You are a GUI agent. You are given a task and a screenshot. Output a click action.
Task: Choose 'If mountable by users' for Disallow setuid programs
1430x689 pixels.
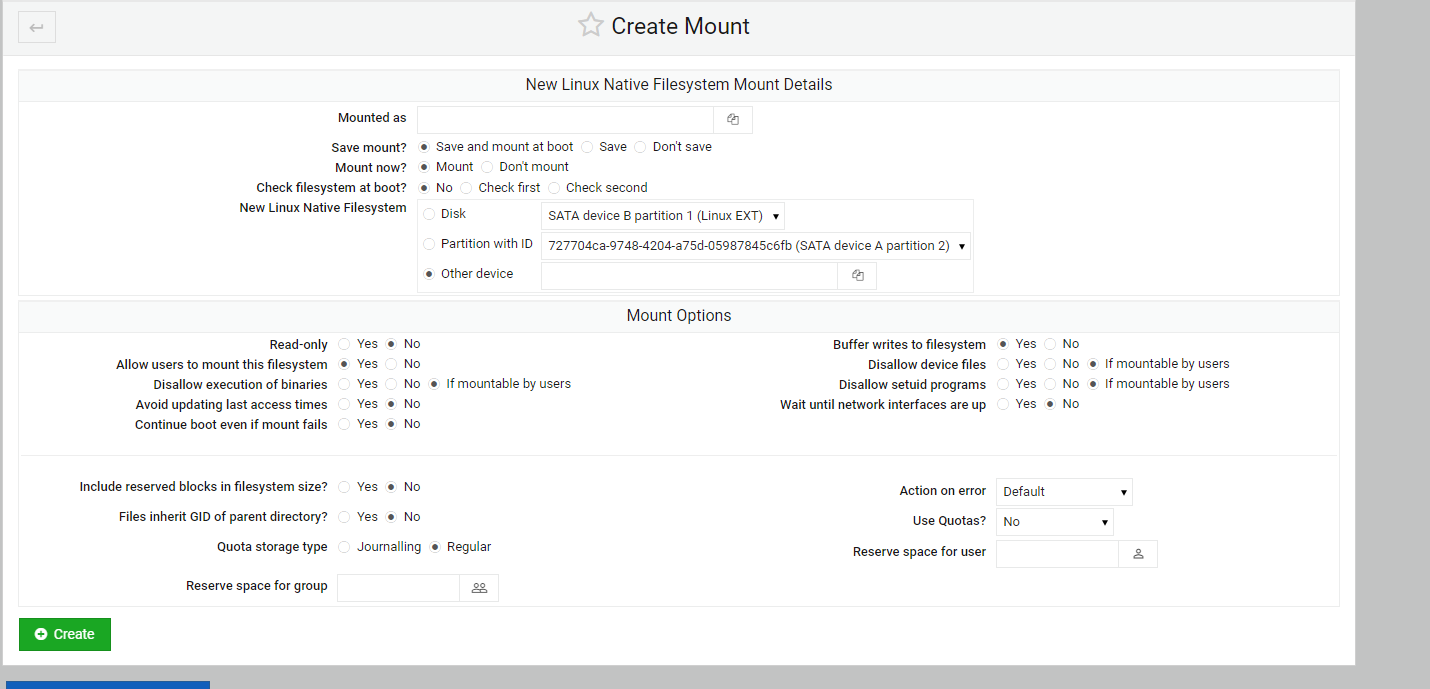point(1093,384)
